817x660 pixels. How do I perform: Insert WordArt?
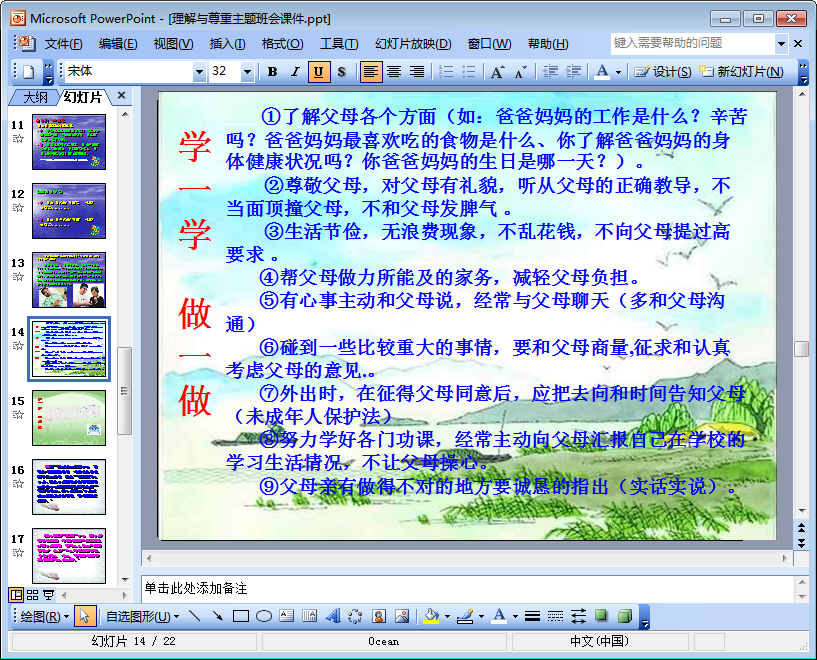[332, 617]
